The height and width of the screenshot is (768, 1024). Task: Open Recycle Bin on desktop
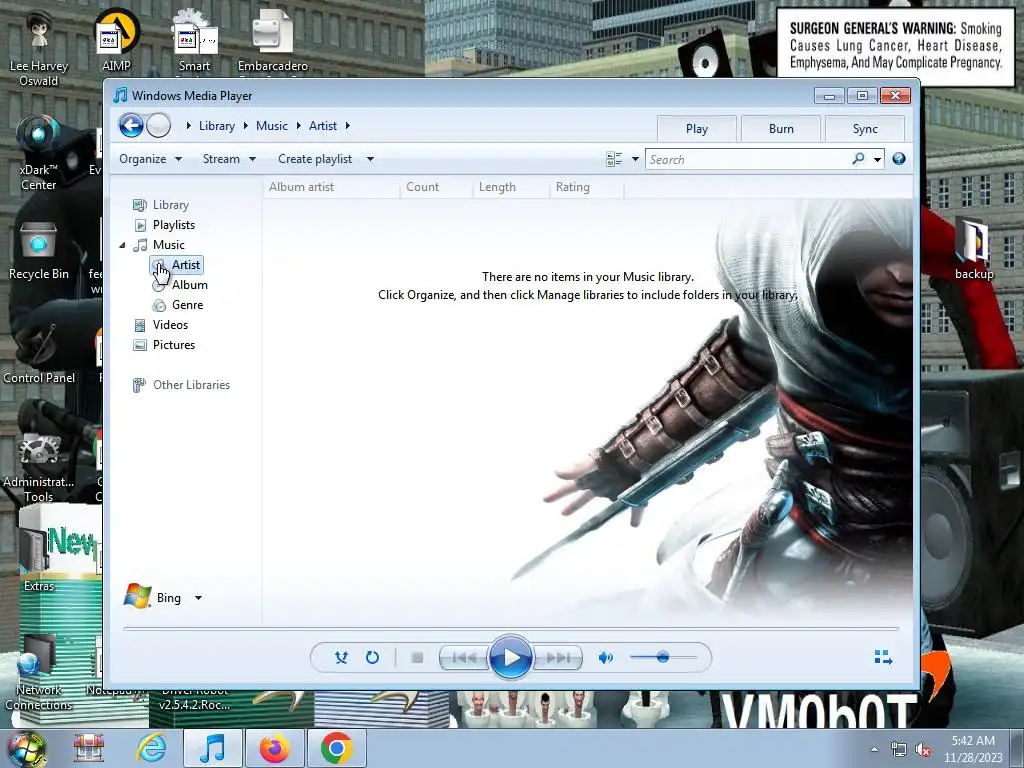[39, 250]
